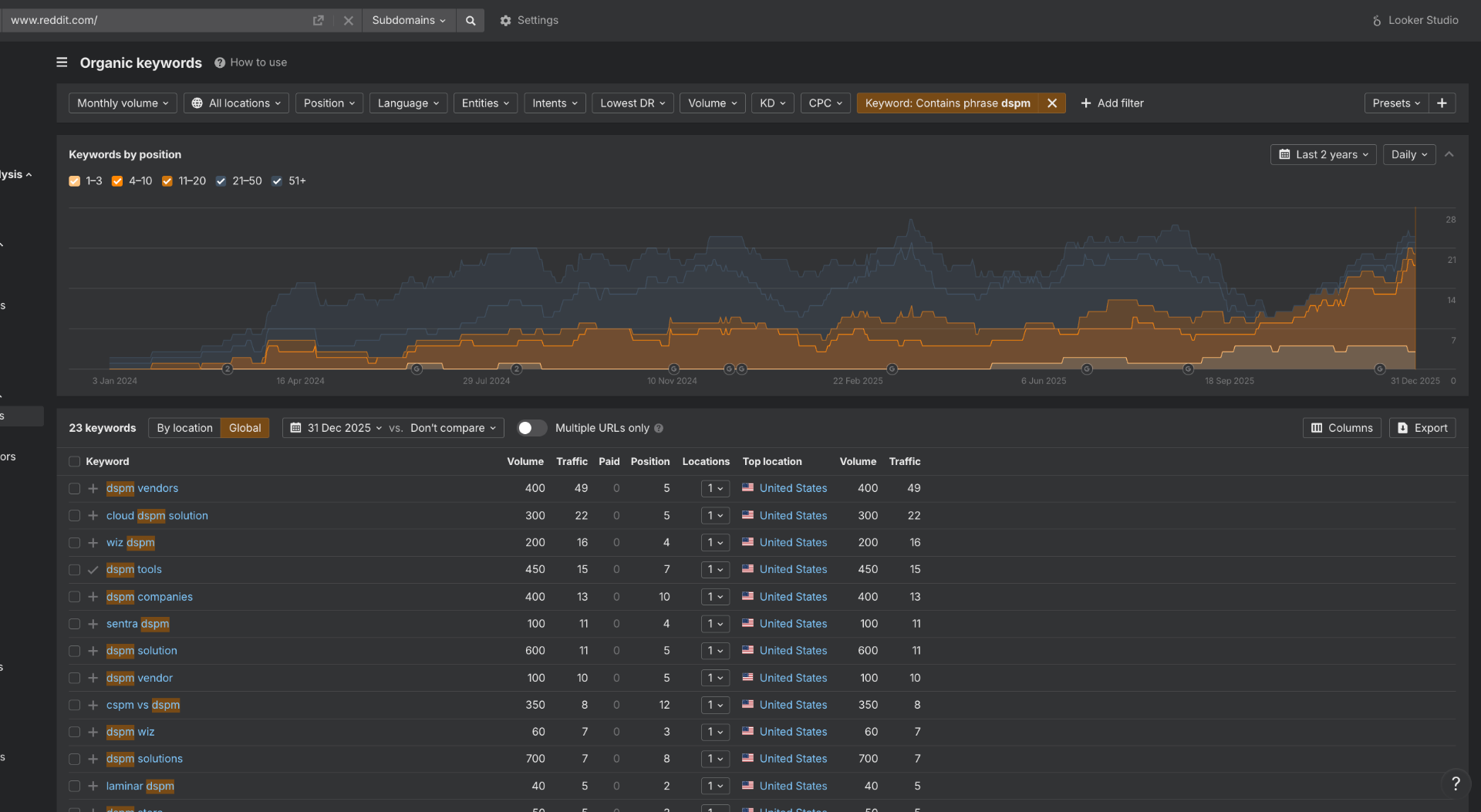The width and height of the screenshot is (1481, 812).
Task: Start a search with the magnifier icon
Action: point(470,20)
